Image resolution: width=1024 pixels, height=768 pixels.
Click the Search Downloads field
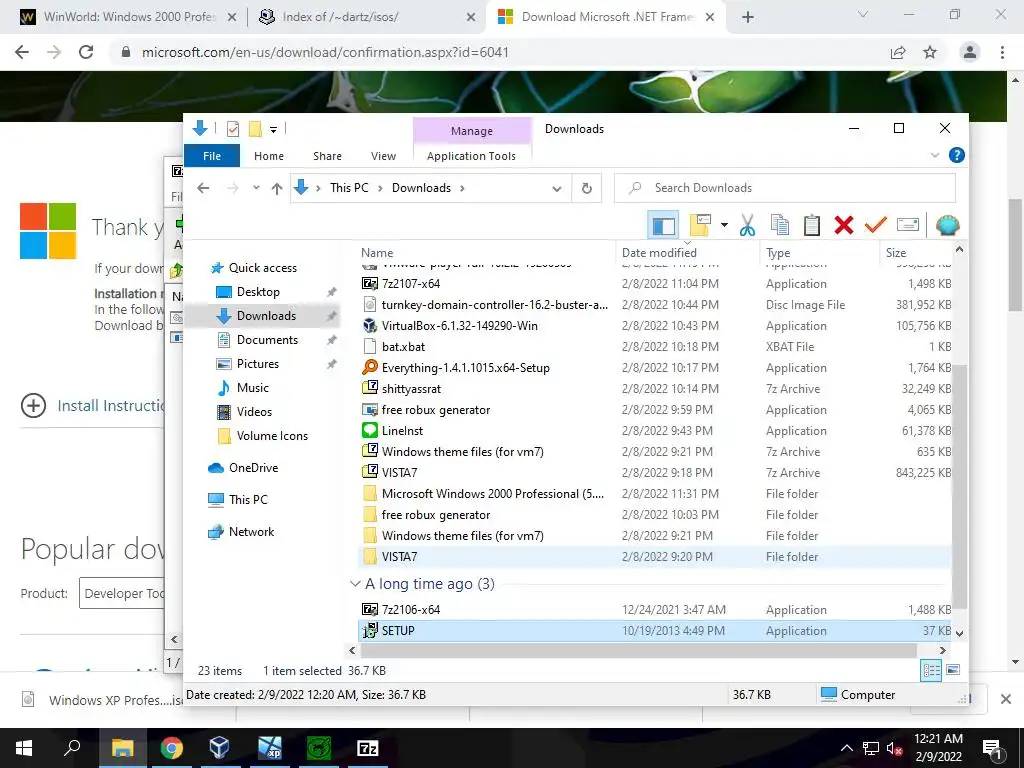(785, 188)
